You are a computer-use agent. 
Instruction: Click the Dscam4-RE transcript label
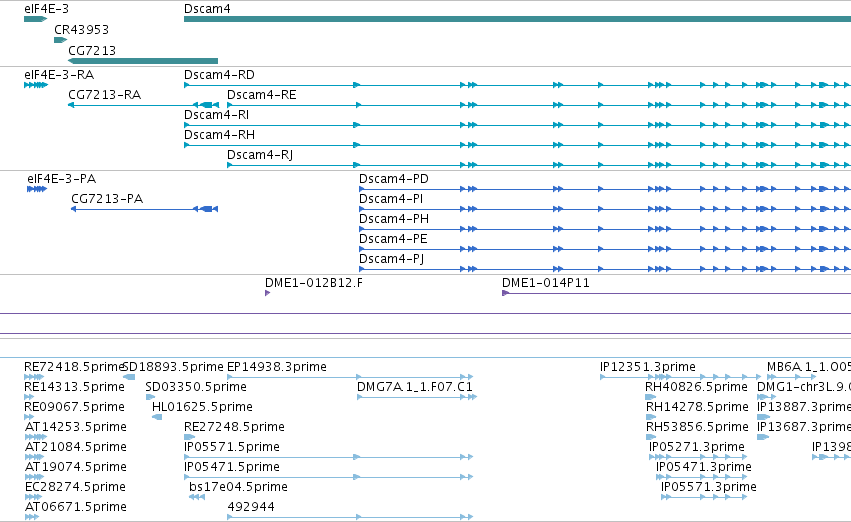[x=262, y=95]
